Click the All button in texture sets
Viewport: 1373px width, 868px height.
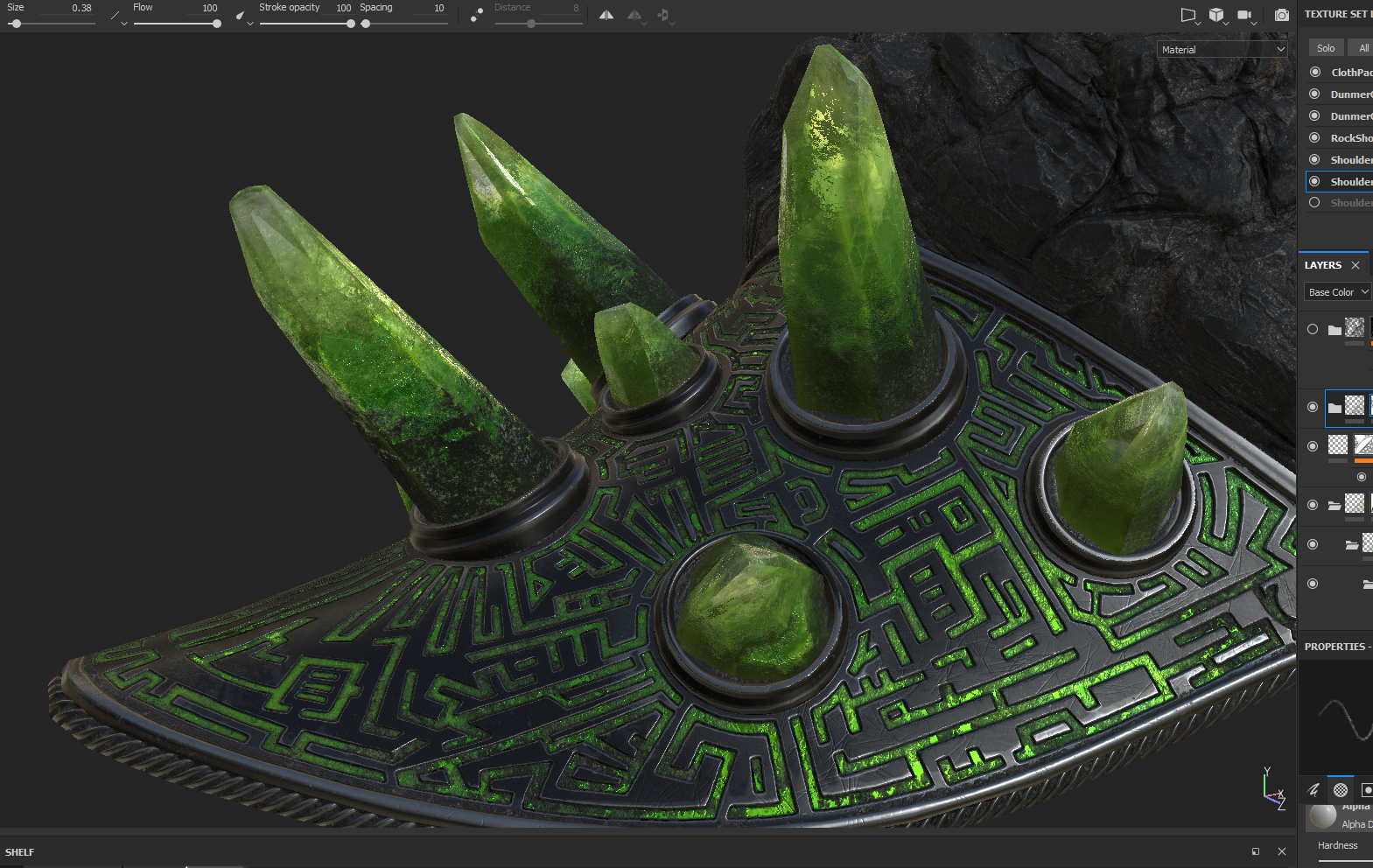coord(1362,48)
